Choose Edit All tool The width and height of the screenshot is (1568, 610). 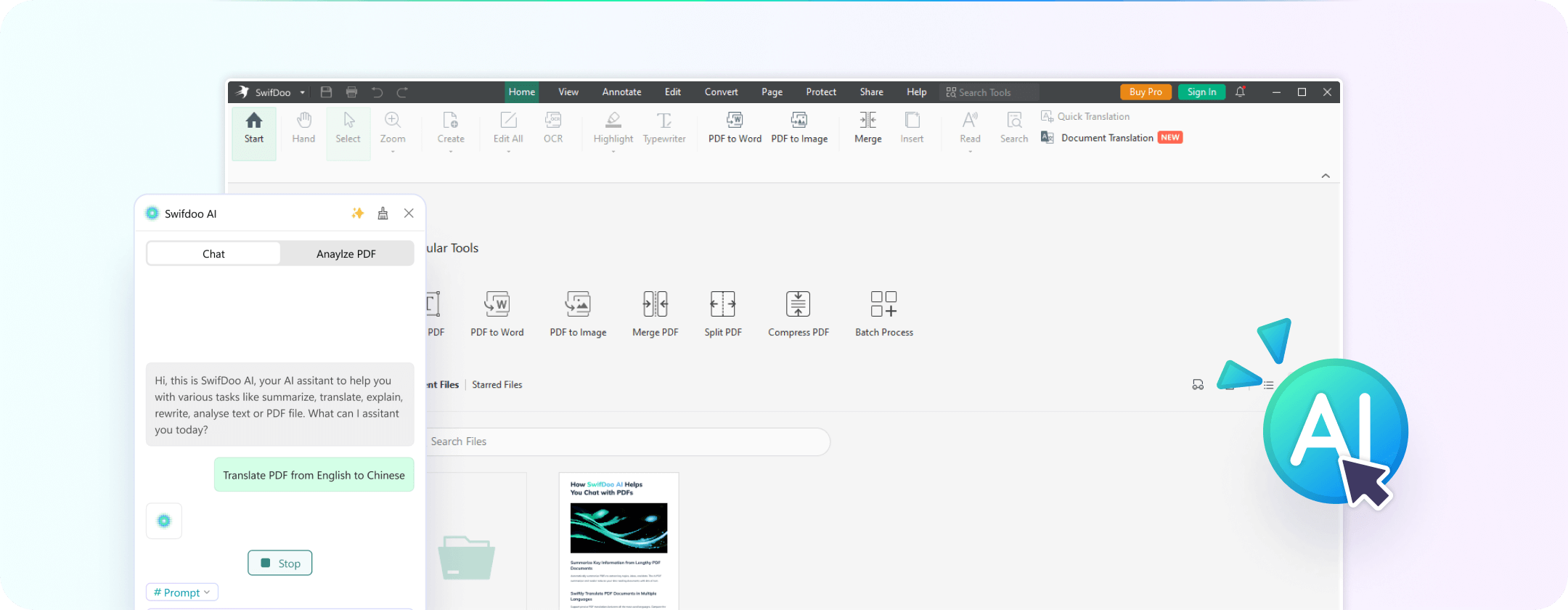[x=508, y=129]
